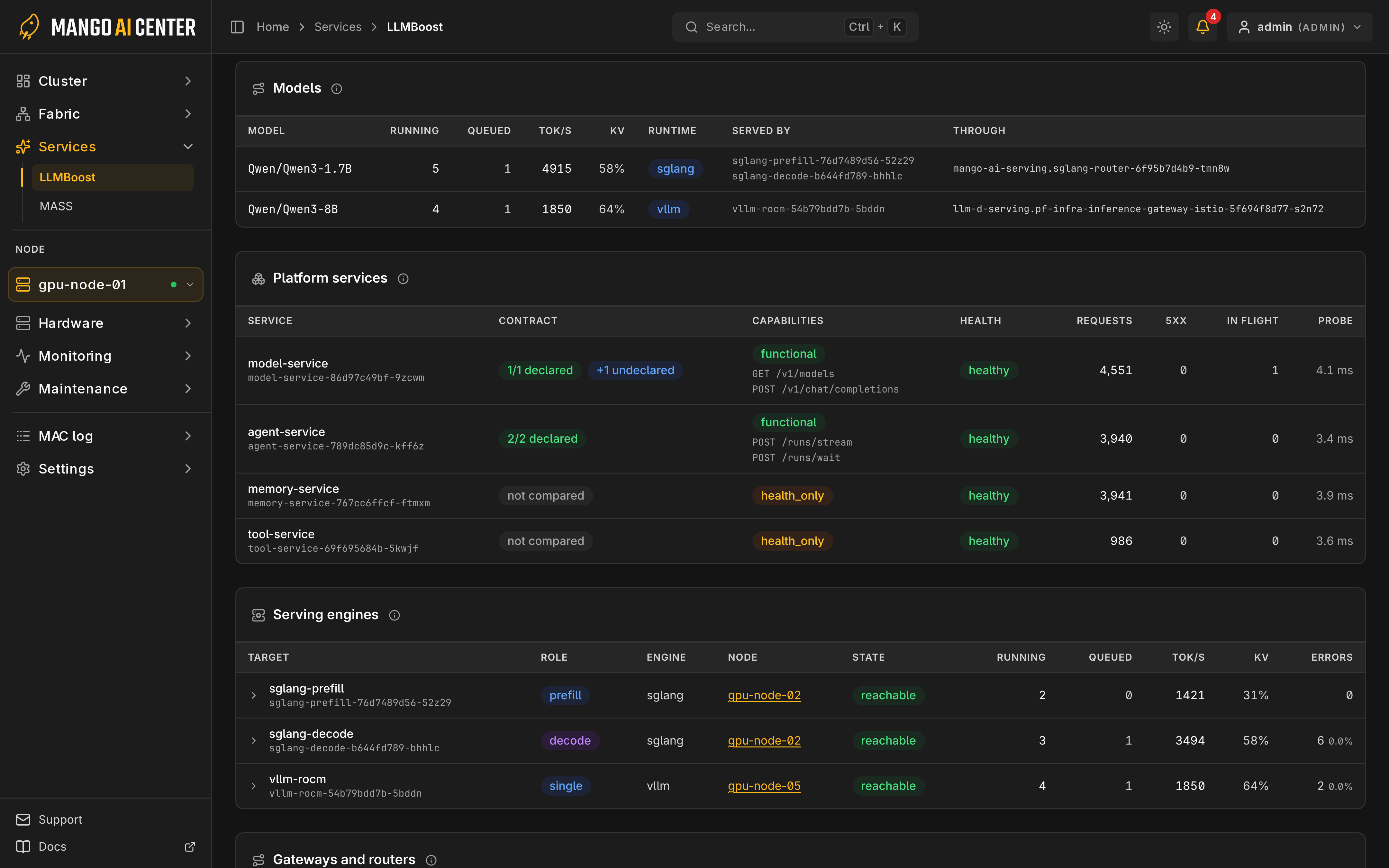Select MASS in the Services submenu
1389x868 pixels.
pyautogui.click(x=56, y=206)
